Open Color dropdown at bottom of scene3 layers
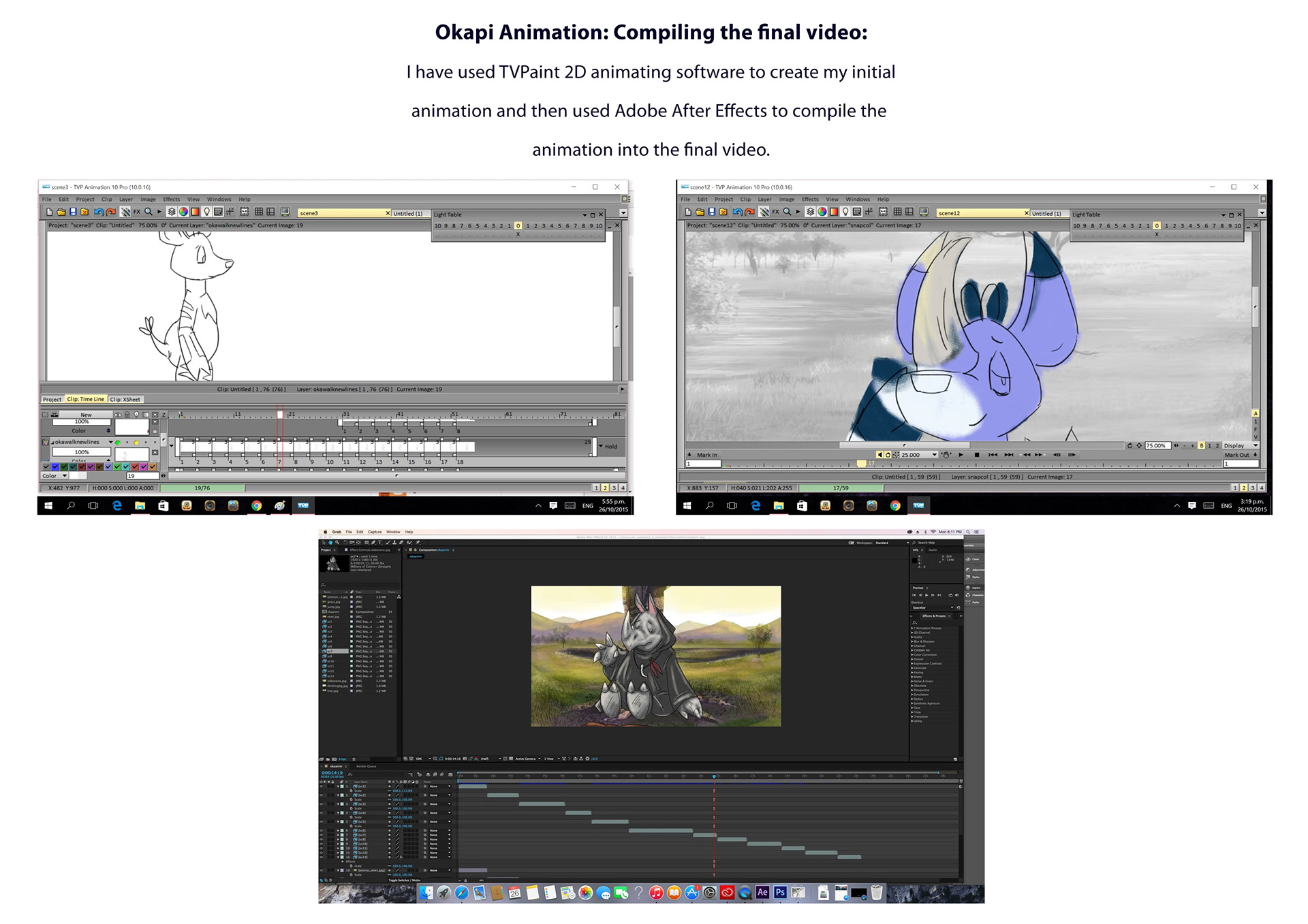 click(54, 476)
